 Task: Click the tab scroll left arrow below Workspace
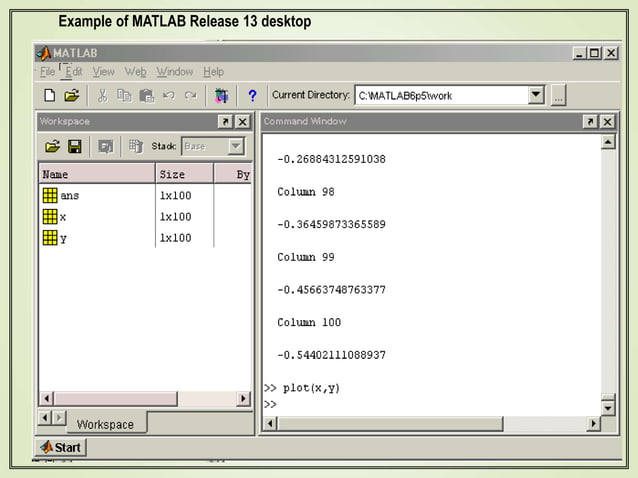pos(45,417)
